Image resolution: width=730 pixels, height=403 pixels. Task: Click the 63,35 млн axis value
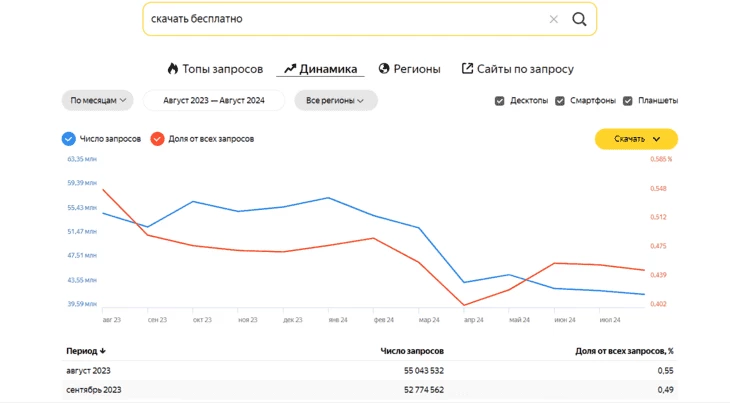[x=82, y=159]
